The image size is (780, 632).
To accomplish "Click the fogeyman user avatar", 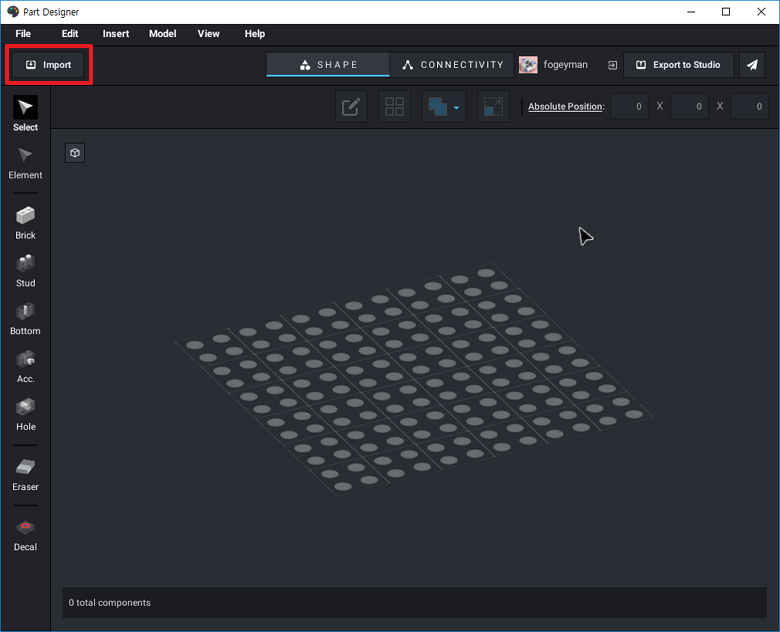I will [x=528, y=65].
